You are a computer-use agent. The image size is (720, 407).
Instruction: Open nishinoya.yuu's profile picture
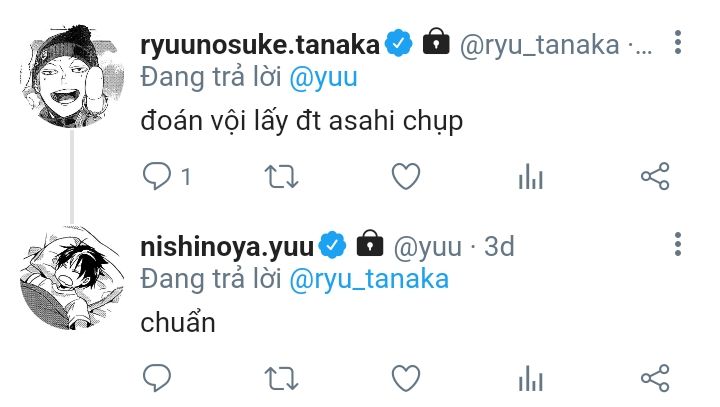coord(72,278)
